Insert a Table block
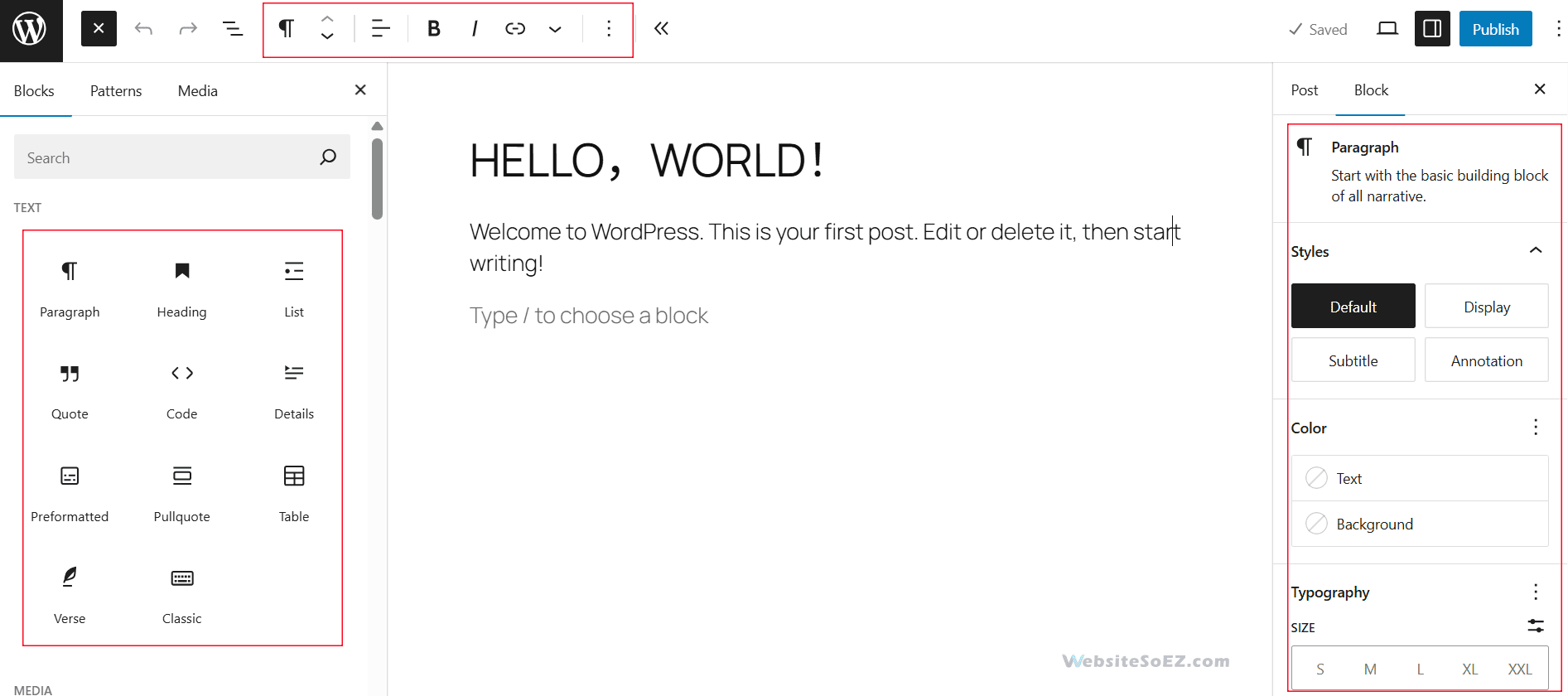Viewport: 1568px width, 696px height. 294,493
